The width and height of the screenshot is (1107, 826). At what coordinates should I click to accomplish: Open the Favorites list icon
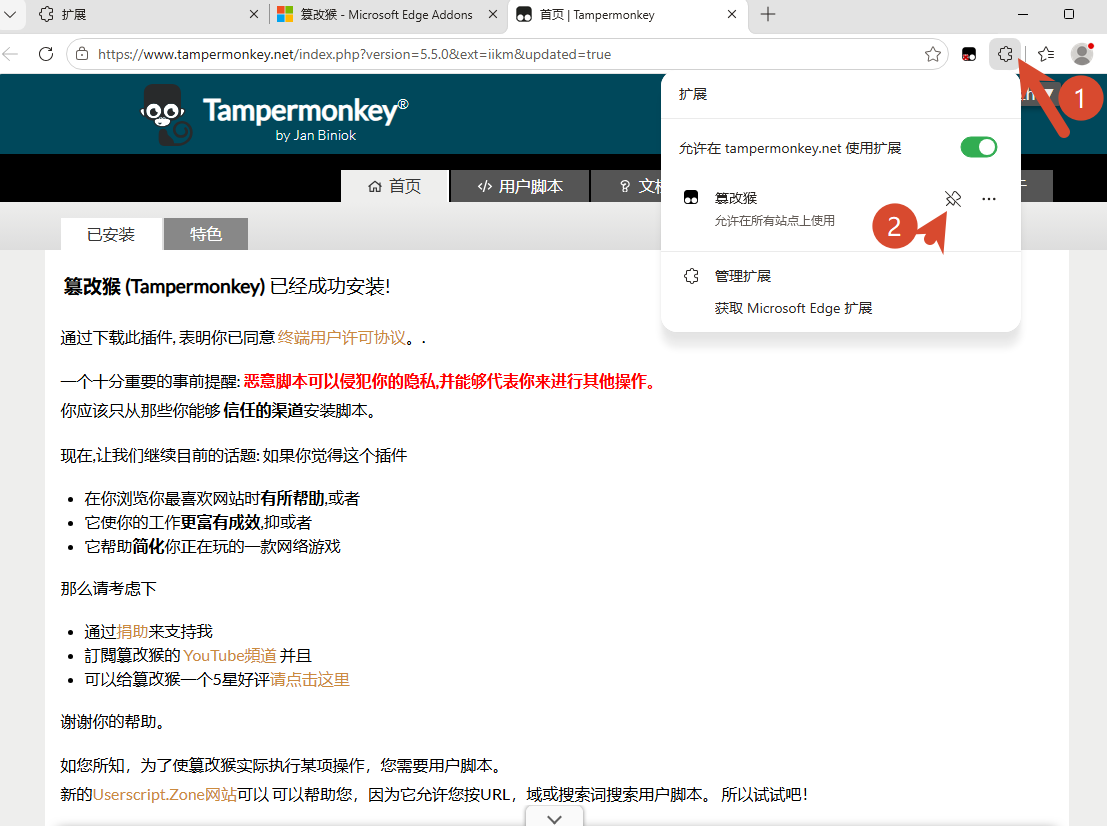coord(1046,54)
